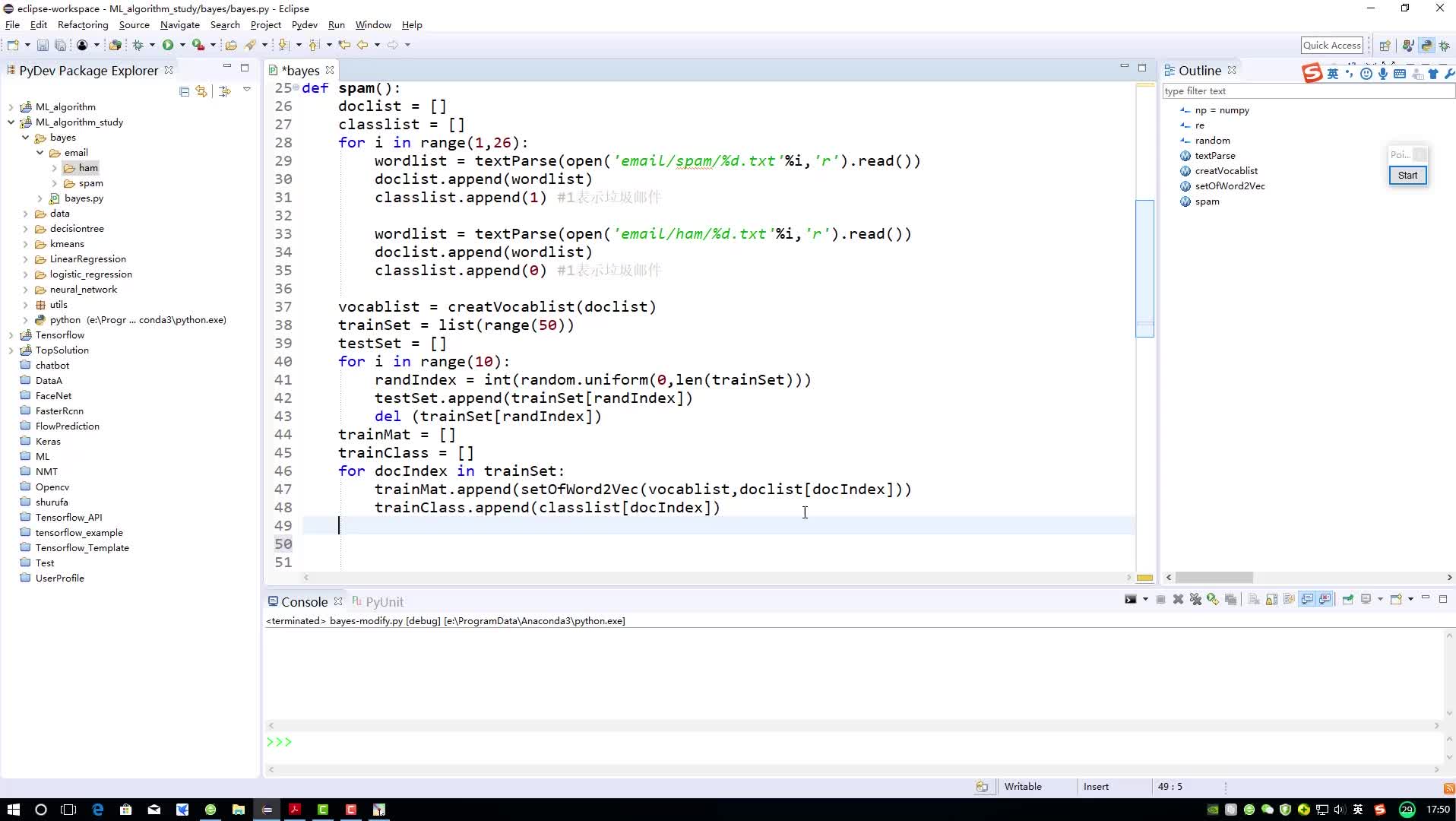Click Remove All Terminated Launches icon

click(1195, 600)
